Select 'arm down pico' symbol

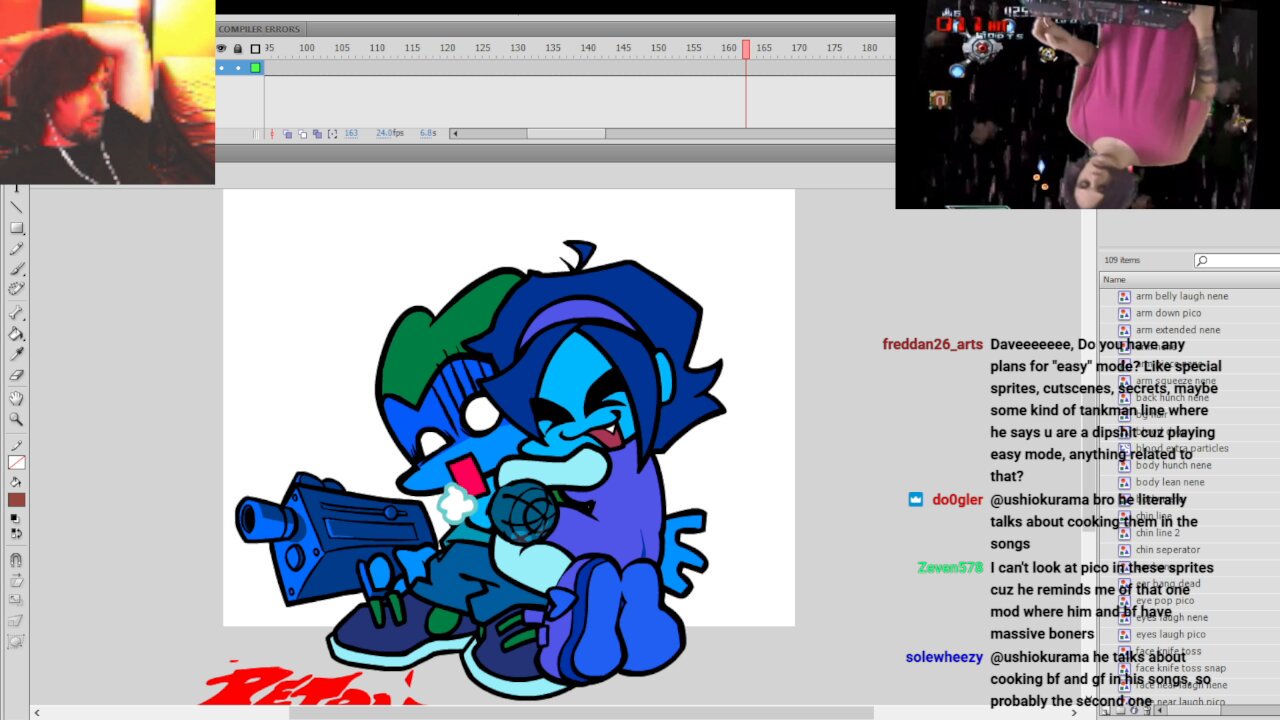[1168, 313]
